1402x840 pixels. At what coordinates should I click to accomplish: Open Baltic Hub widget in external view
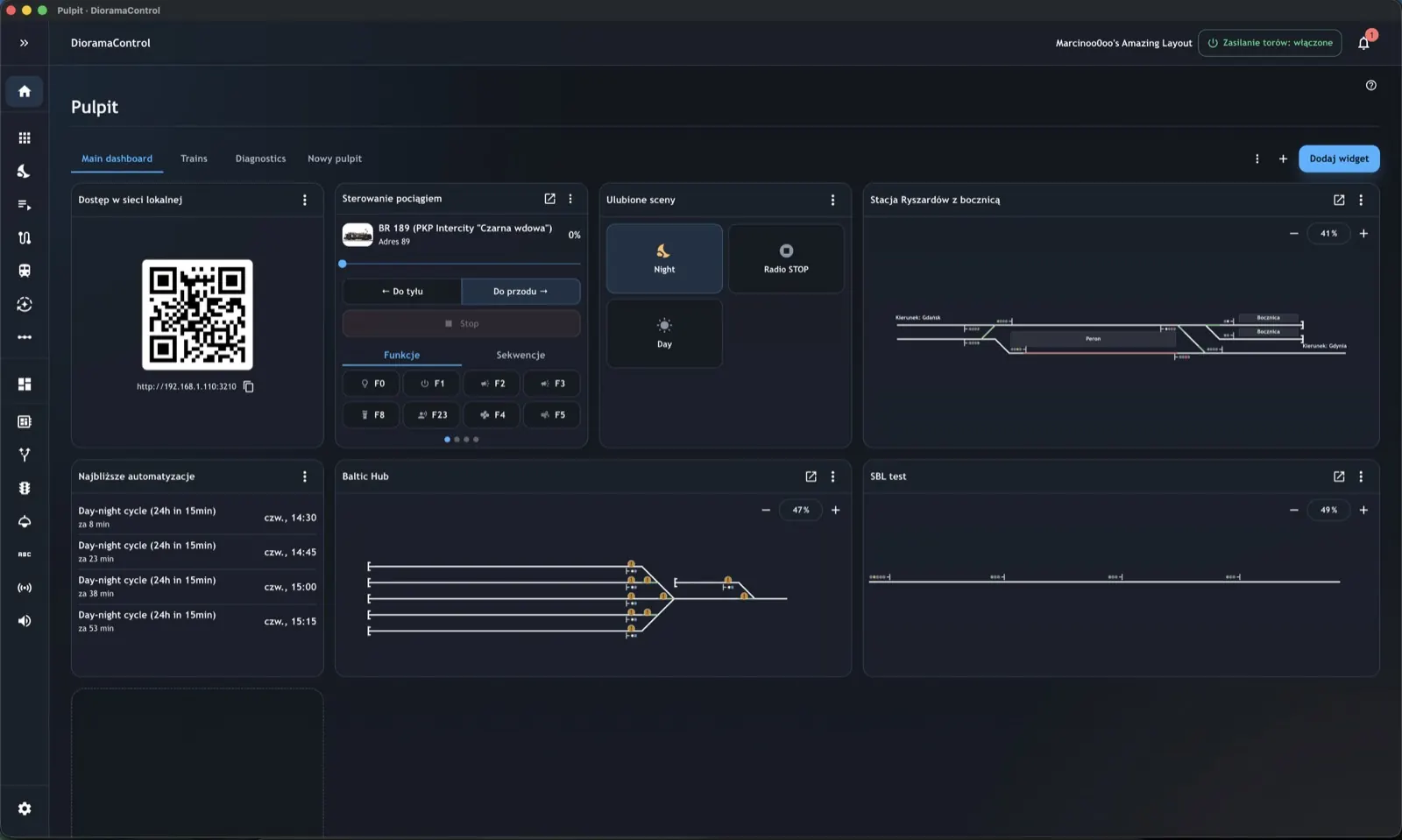click(811, 476)
